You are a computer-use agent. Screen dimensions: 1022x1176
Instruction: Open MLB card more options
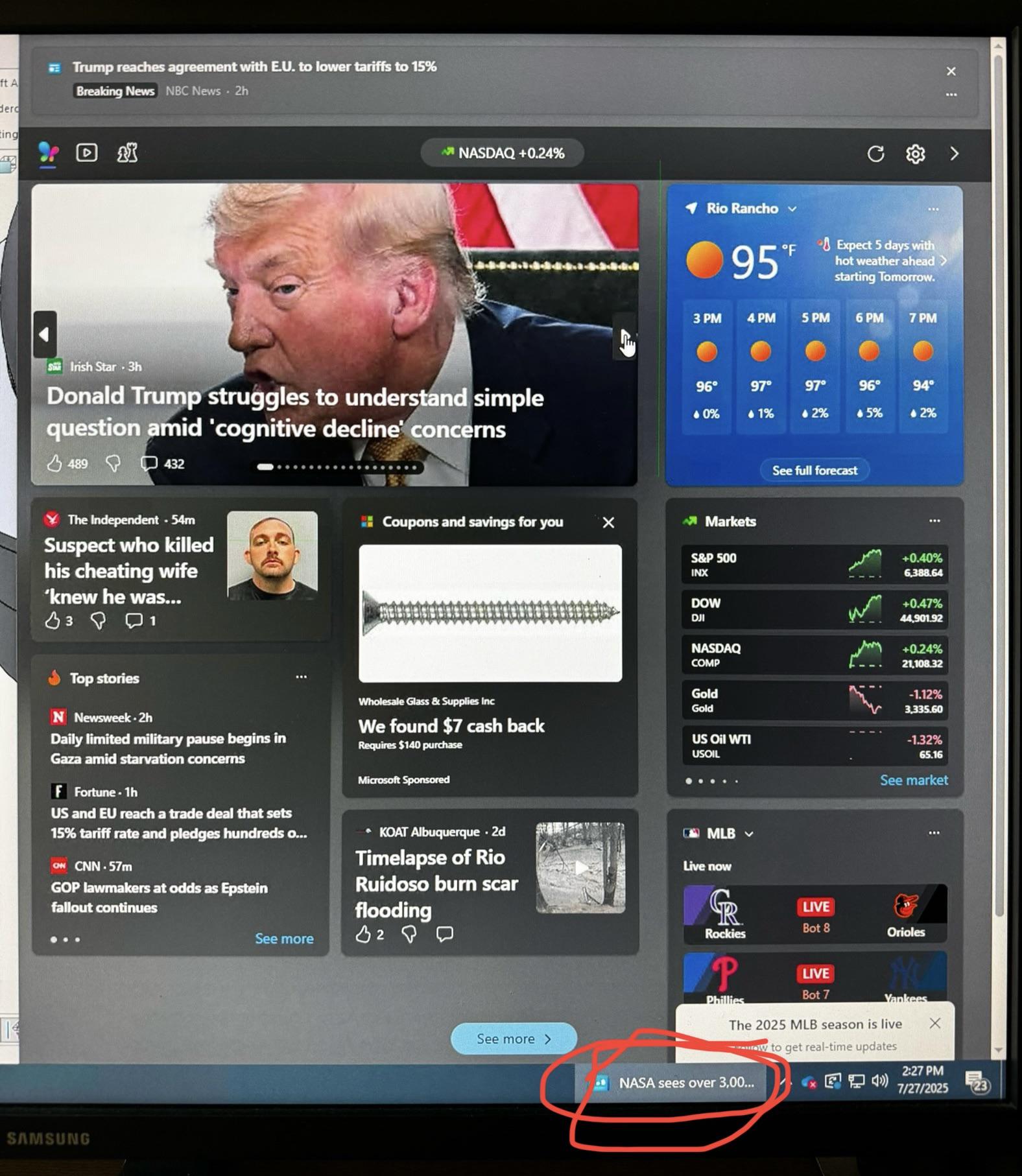click(x=934, y=833)
